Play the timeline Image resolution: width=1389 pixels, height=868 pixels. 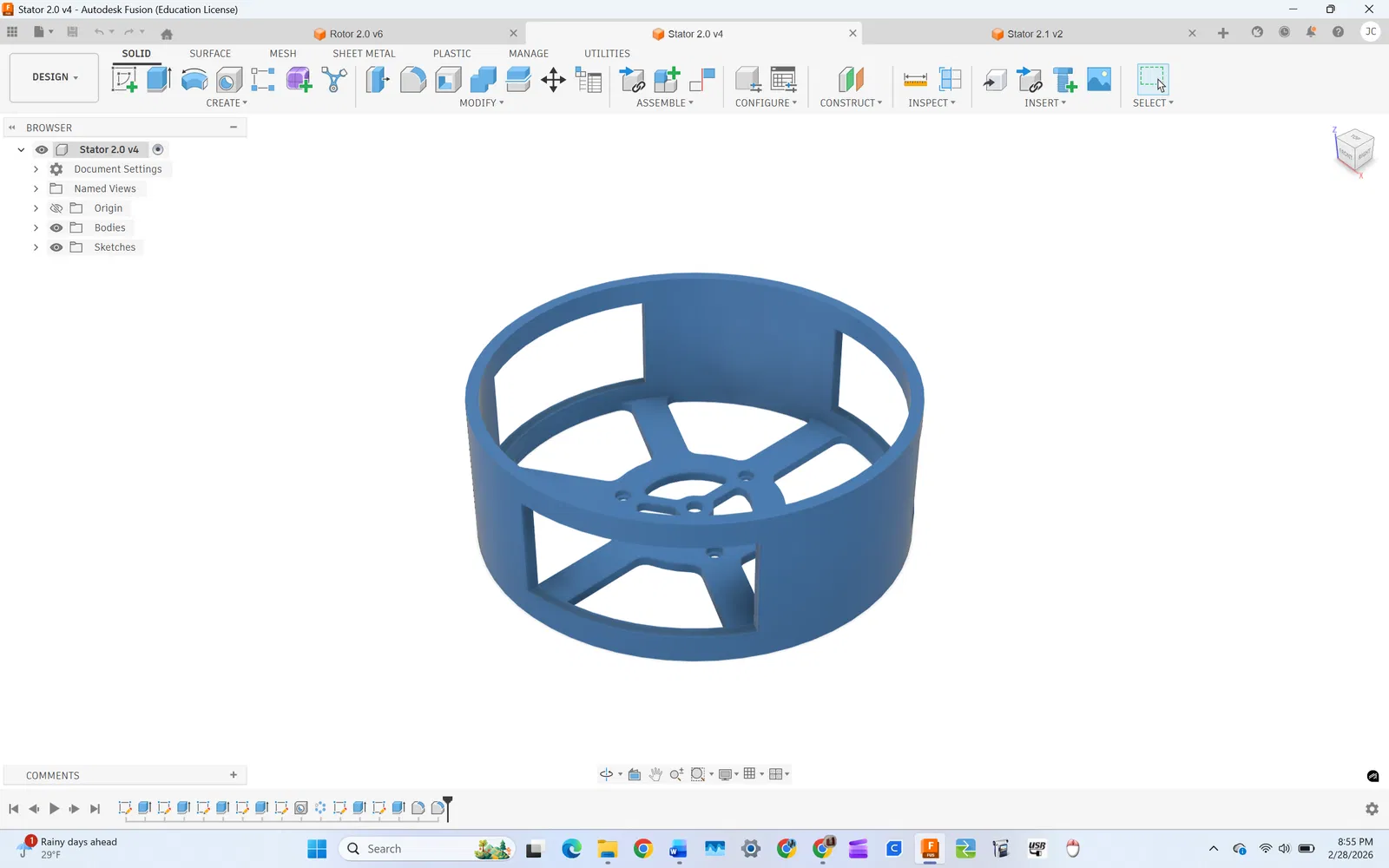pos(54,809)
